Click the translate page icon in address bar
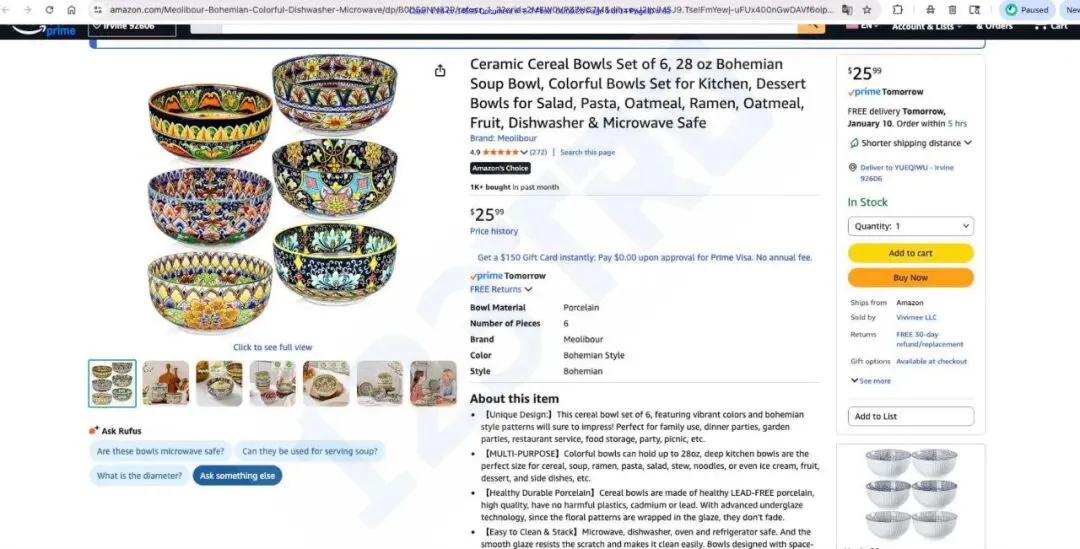 847,10
